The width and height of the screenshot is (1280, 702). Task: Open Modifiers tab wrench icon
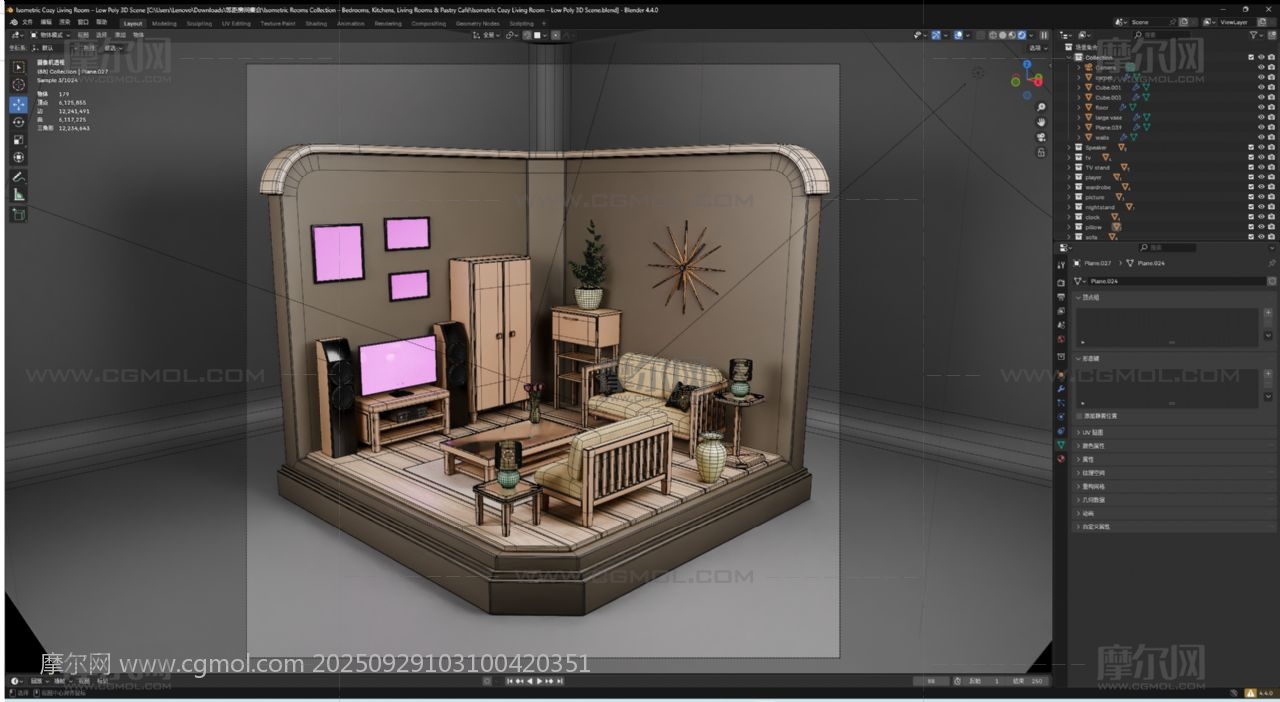[x=1061, y=388]
